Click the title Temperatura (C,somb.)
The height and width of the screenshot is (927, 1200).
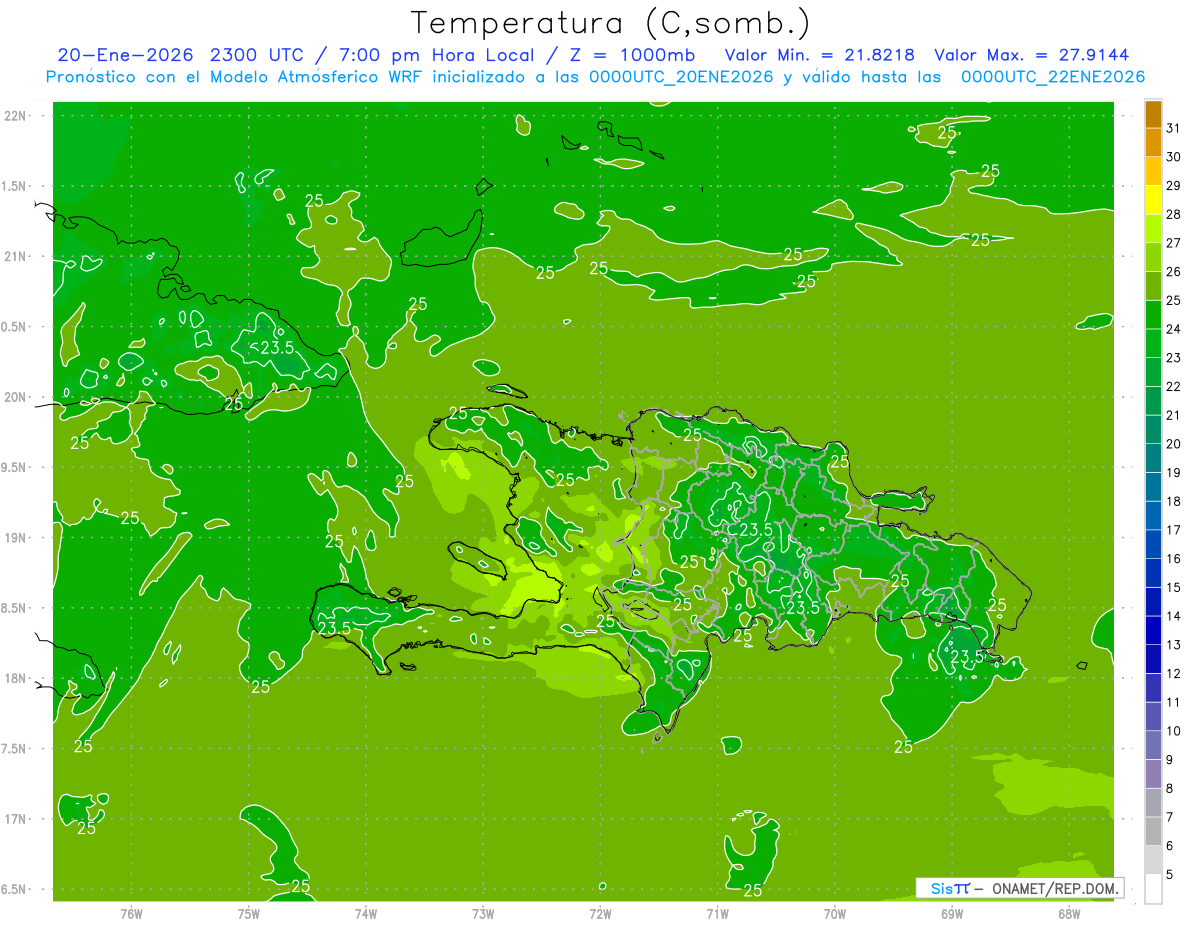pos(610,23)
